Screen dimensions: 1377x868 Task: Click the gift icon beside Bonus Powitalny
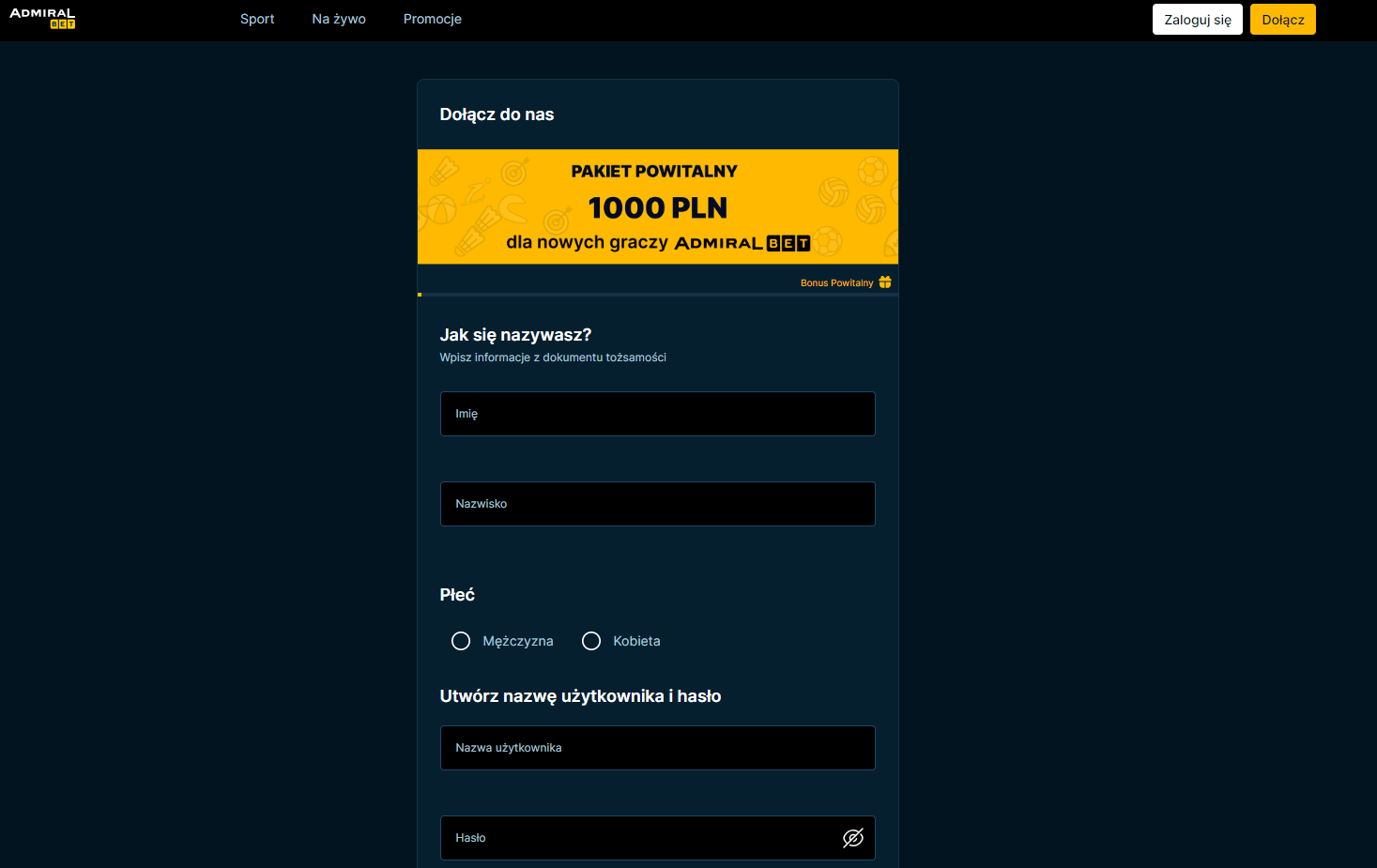click(x=885, y=282)
